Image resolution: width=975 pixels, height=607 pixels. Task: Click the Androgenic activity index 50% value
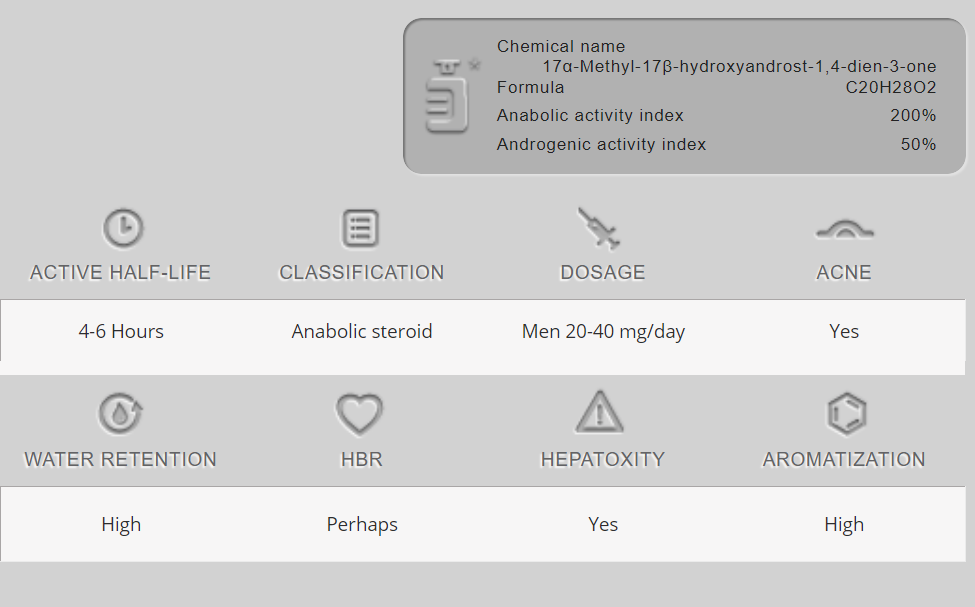tap(918, 145)
